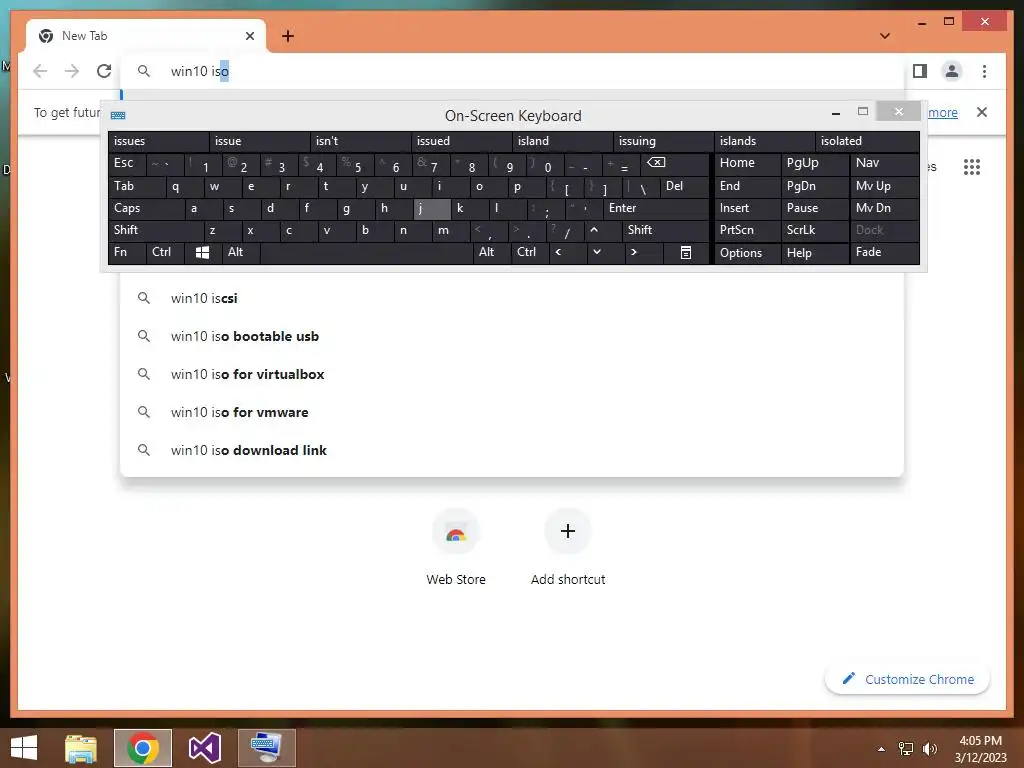The width and height of the screenshot is (1024, 768).
Task: Toggle the left Alt key
Action: [241, 252]
